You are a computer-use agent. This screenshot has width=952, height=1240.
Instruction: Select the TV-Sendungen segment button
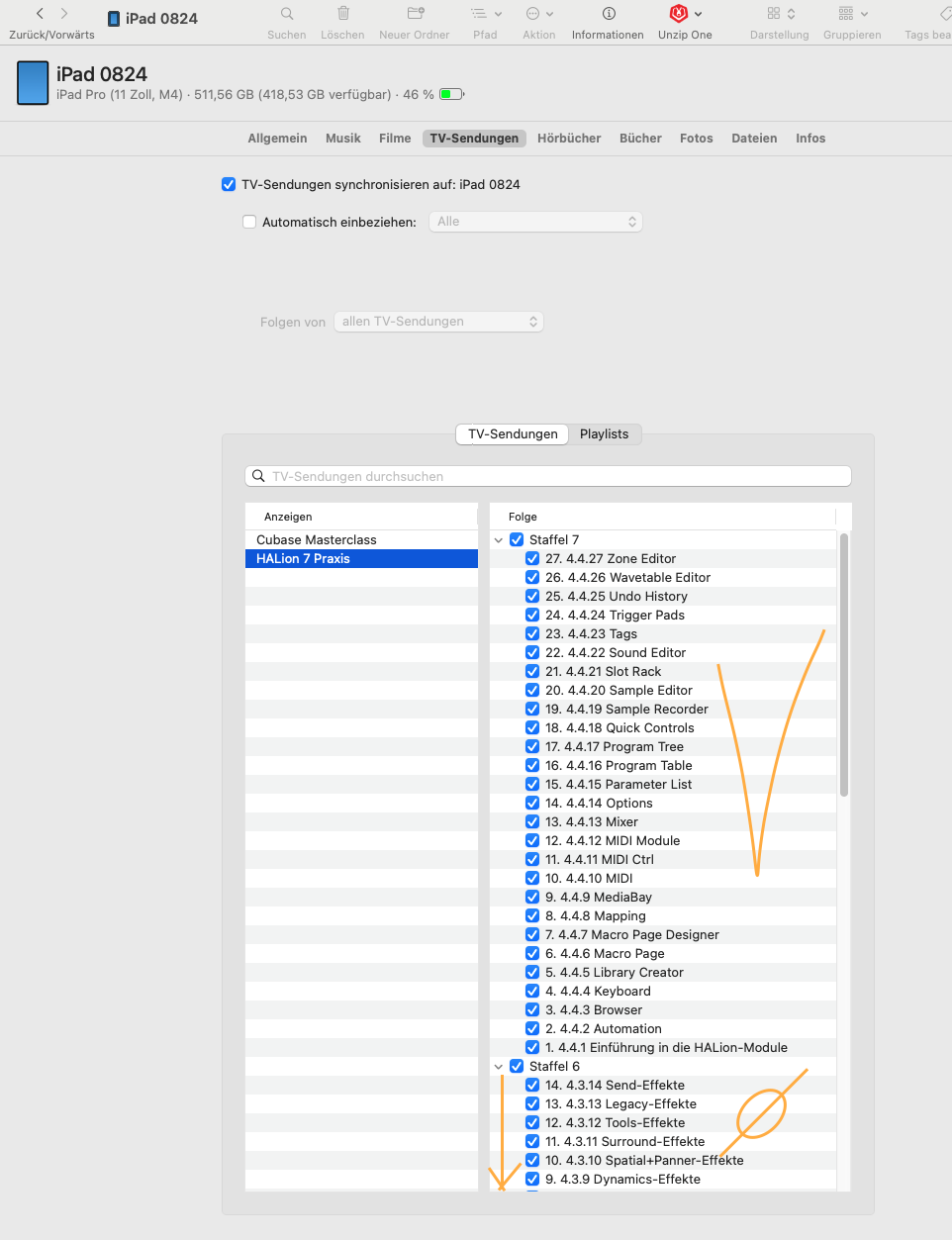tap(513, 433)
